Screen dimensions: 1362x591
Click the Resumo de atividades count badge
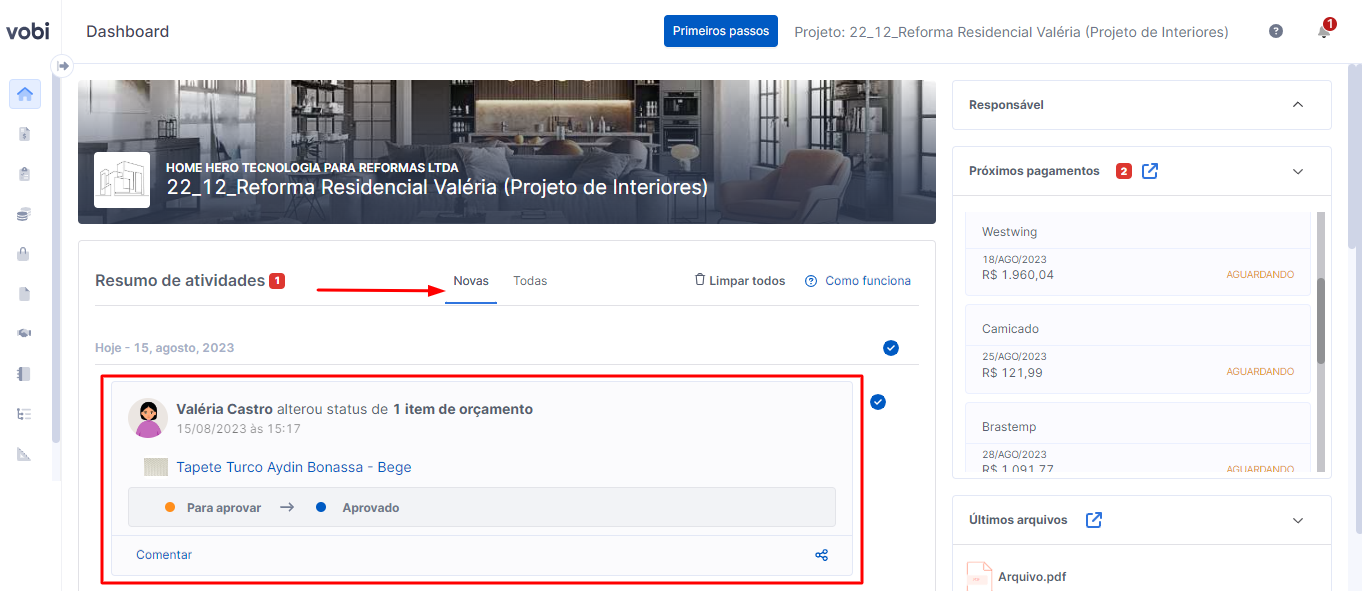[277, 281]
